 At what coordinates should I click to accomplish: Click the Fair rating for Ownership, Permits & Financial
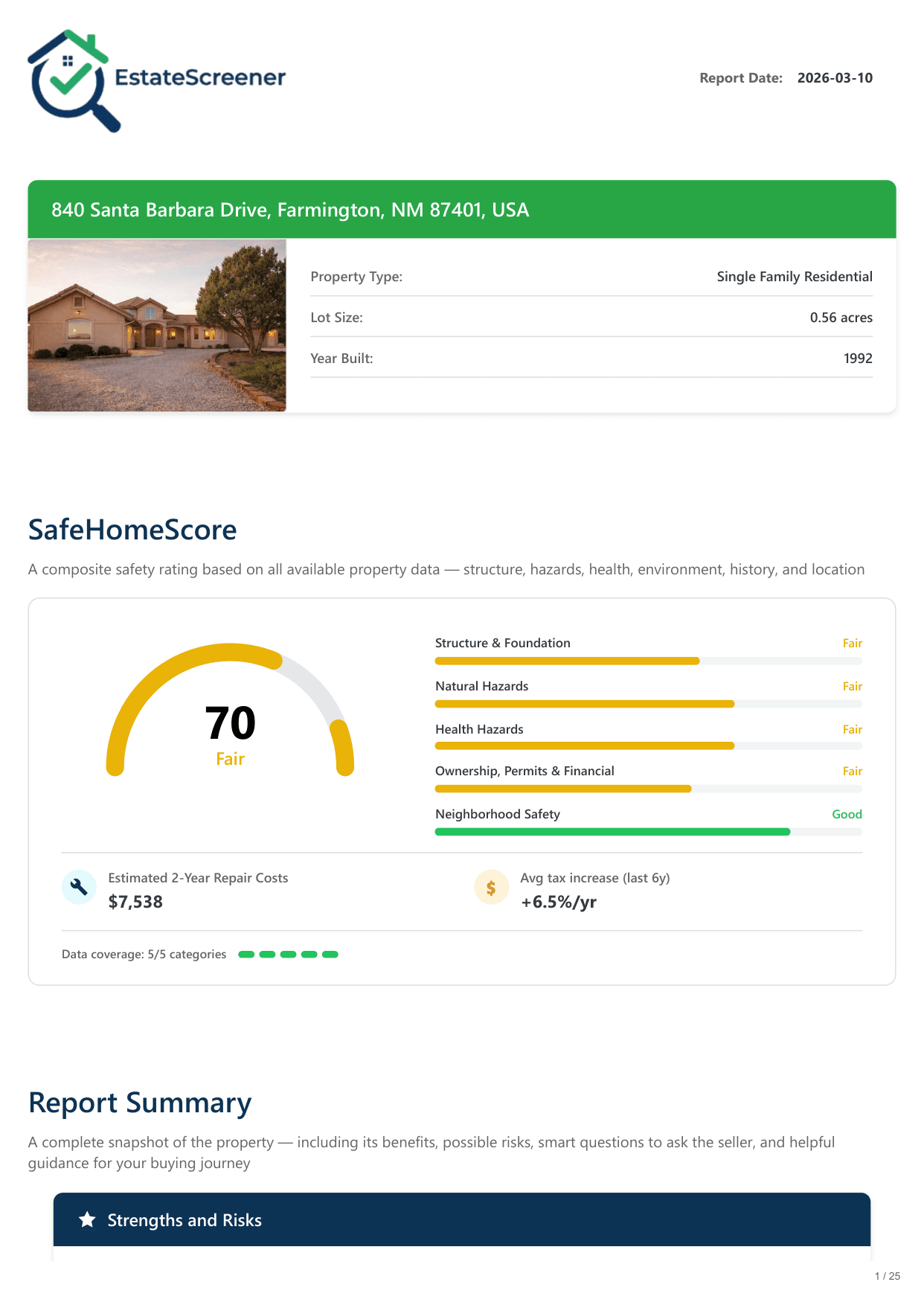[853, 771]
